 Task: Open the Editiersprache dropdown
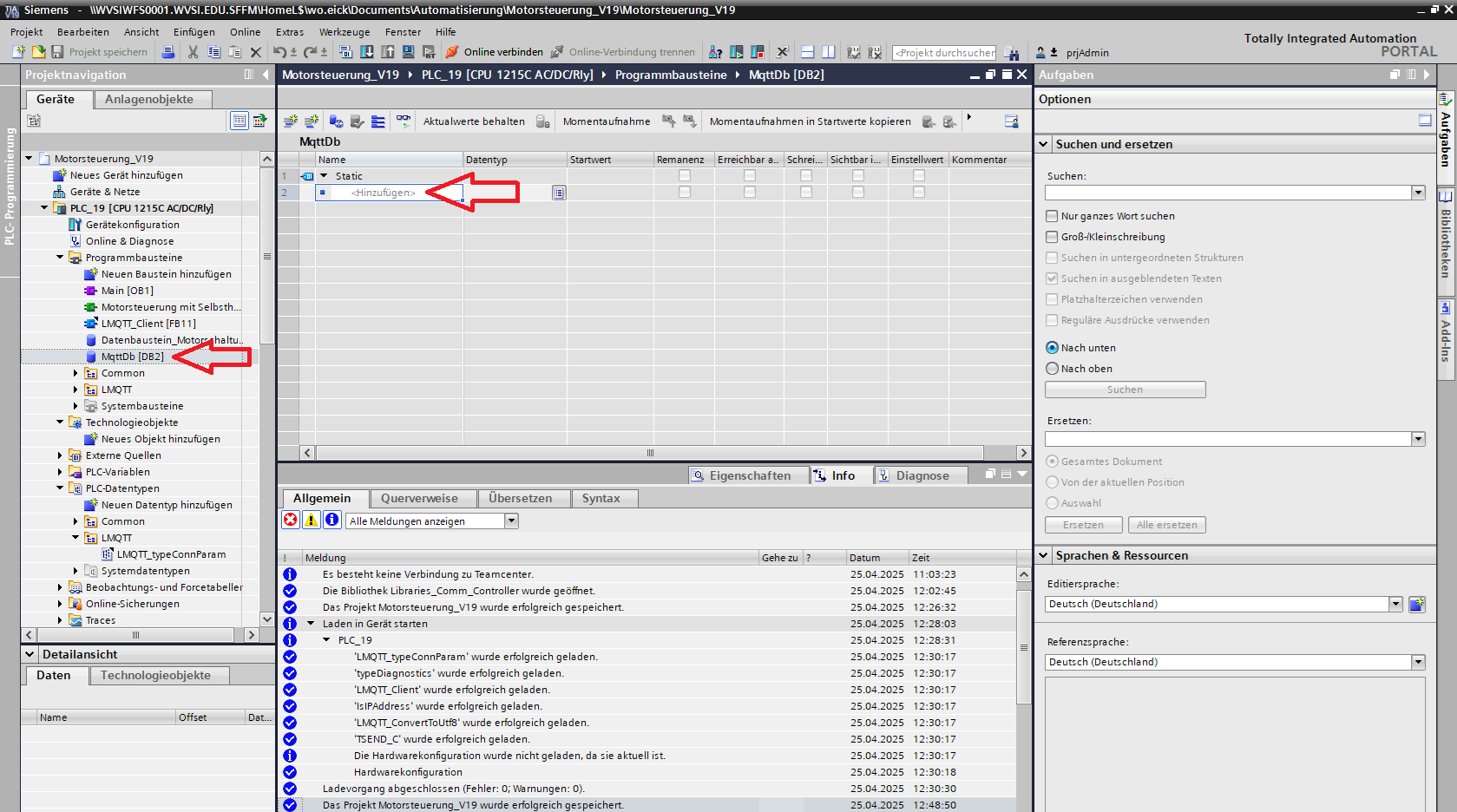coord(1396,604)
